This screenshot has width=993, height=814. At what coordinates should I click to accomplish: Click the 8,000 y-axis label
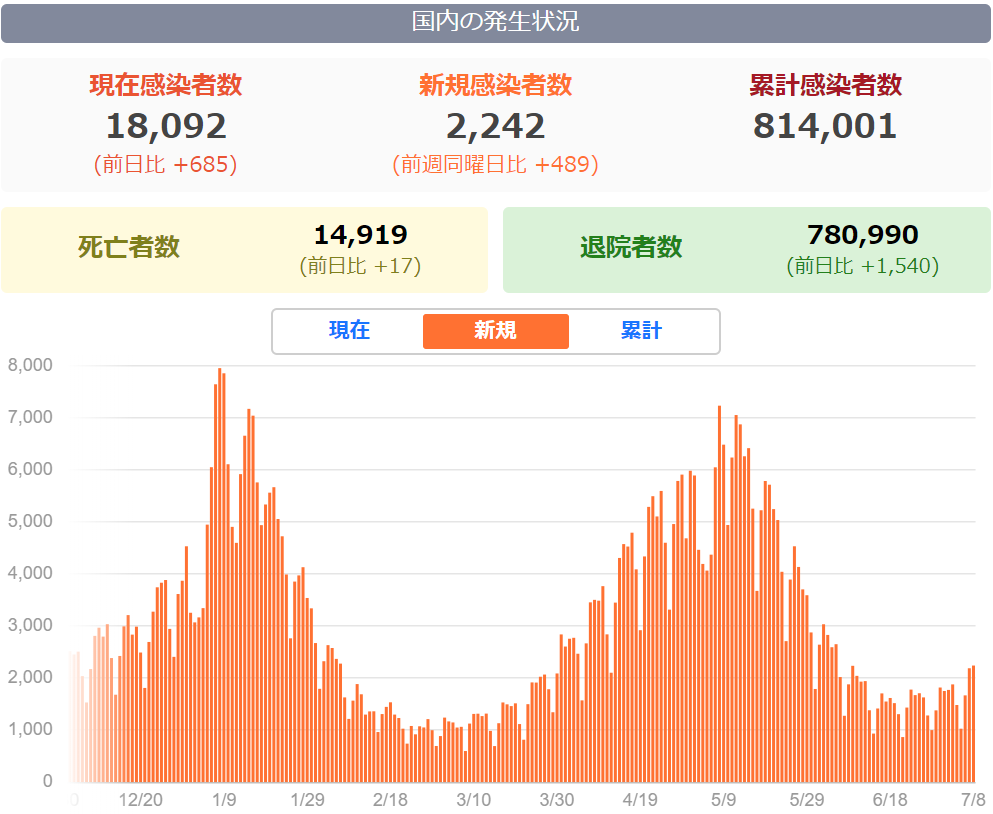(30, 365)
